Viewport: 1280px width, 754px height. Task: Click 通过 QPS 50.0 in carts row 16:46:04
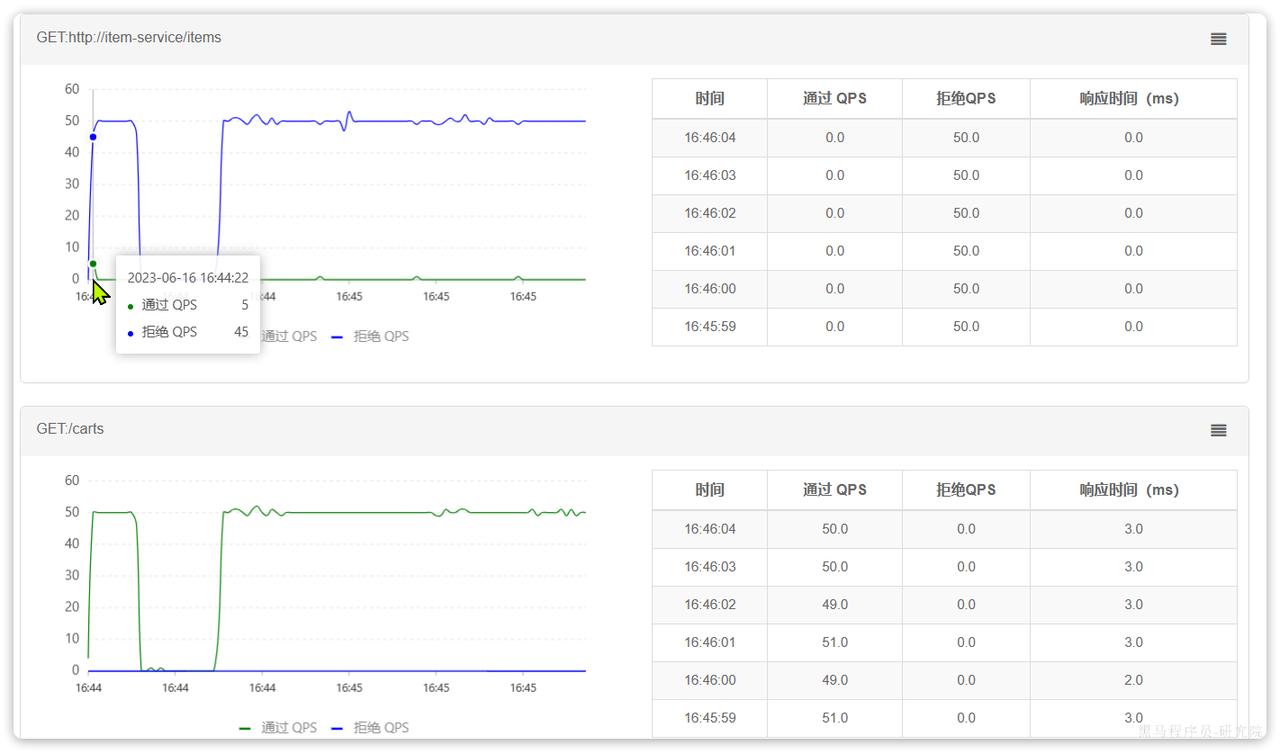[x=835, y=529]
